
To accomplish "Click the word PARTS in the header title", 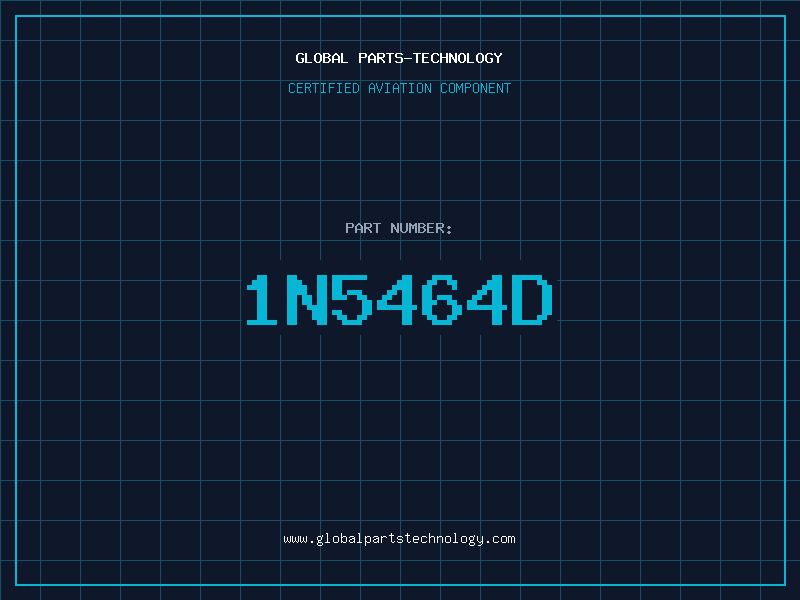I will point(381,58).
